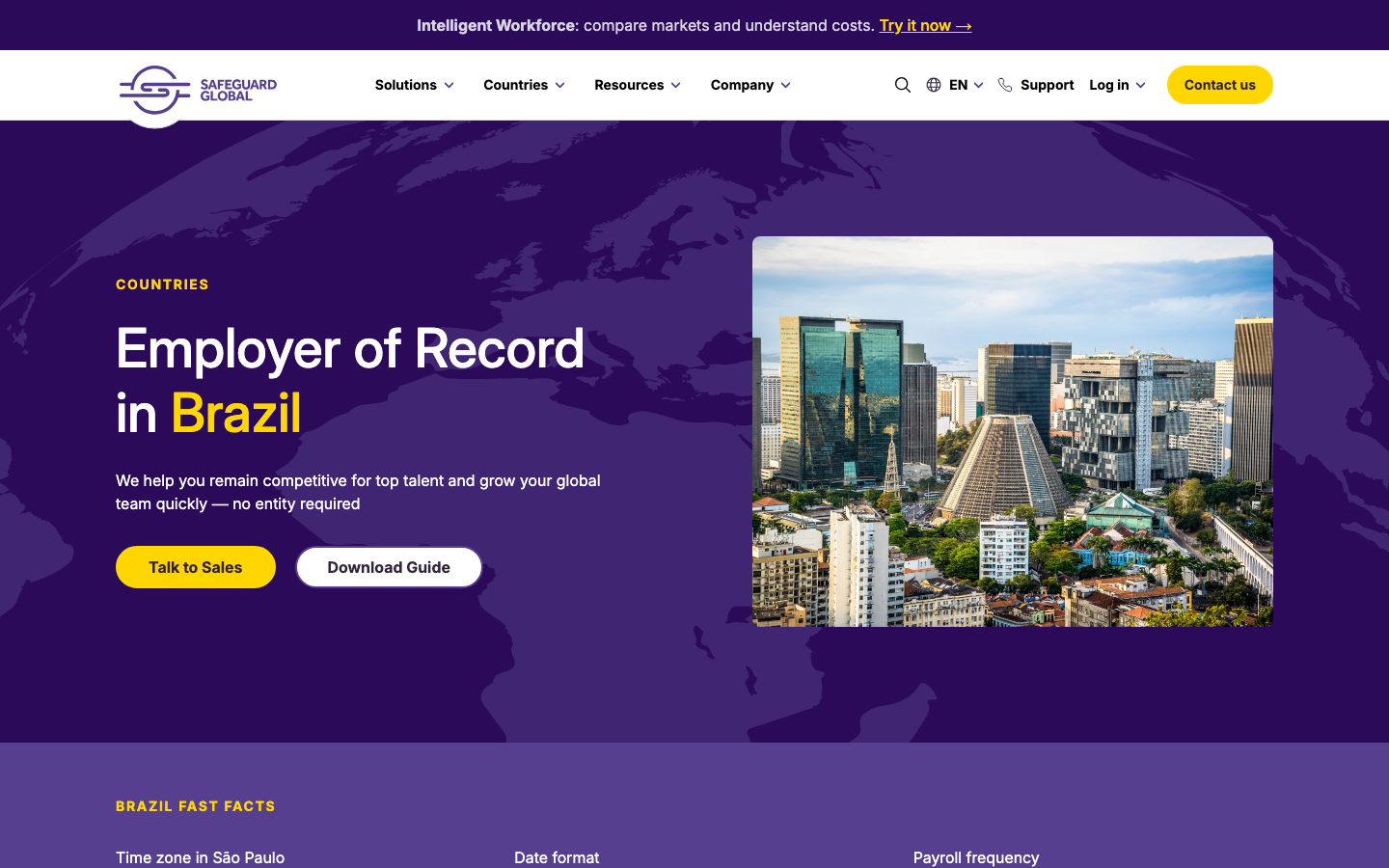The image size is (1389, 868).
Task: Expand the Resources chevron
Action: coord(676,86)
